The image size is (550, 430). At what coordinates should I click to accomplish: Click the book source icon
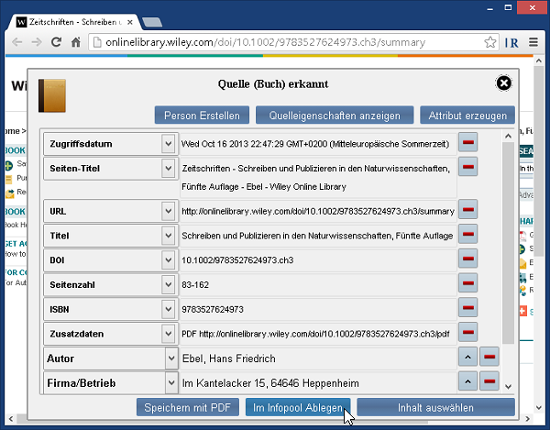(52, 96)
